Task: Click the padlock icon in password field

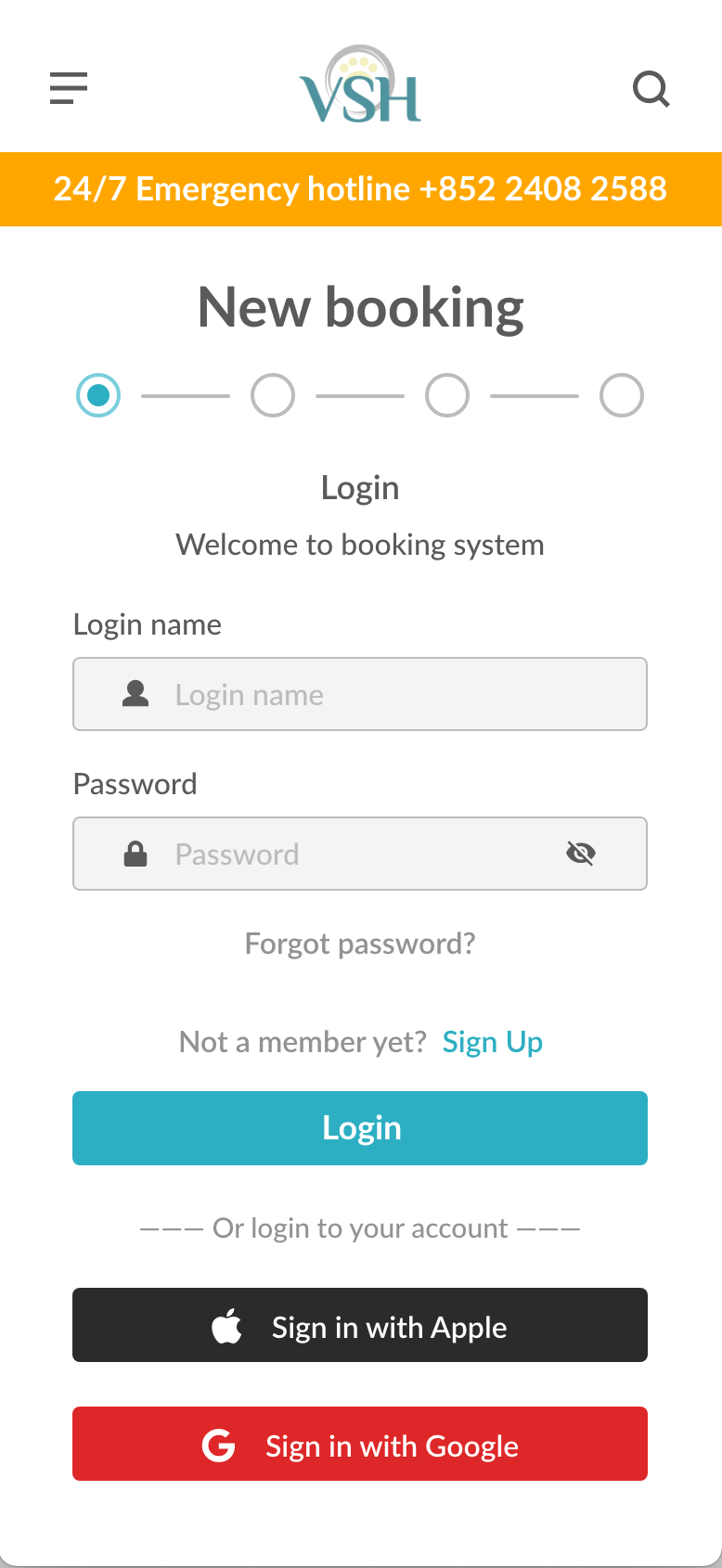Action: pyautogui.click(x=135, y=854)
